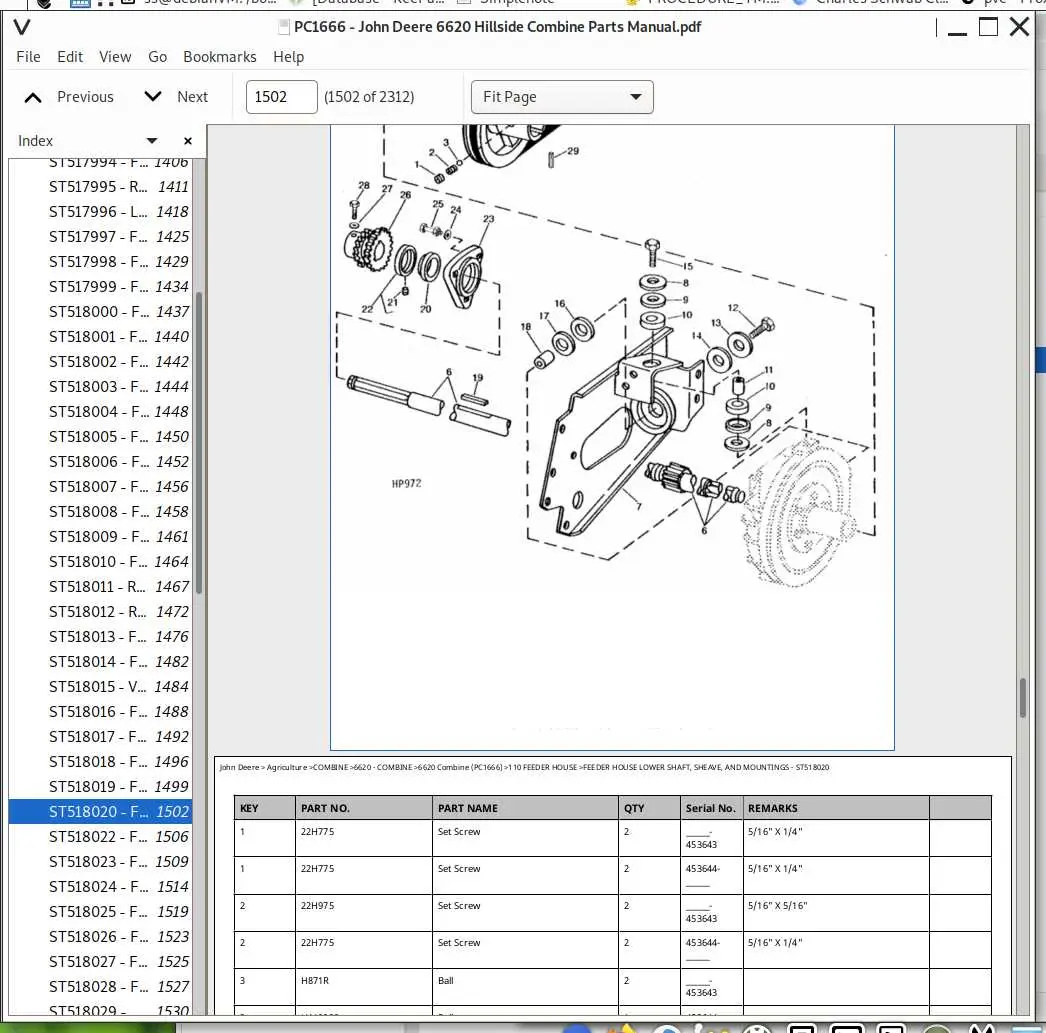This screenshot has height=1033, width=1046.
Task: Select index entry ST517999 page 1434
Action: point(100,287)
